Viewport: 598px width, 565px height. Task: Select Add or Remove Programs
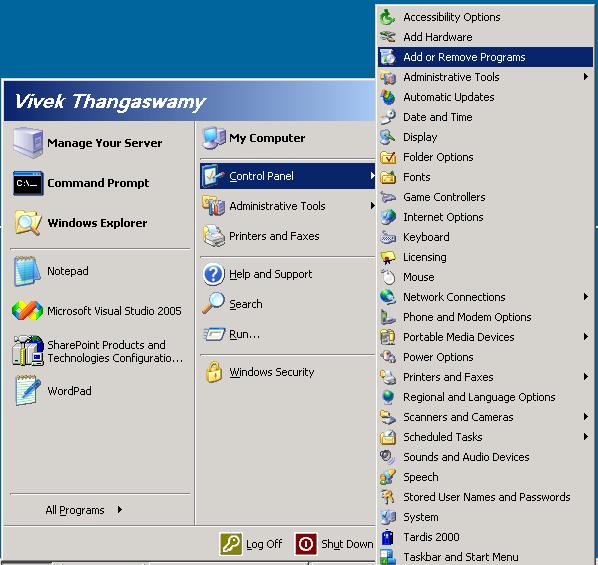click(485, 57)
